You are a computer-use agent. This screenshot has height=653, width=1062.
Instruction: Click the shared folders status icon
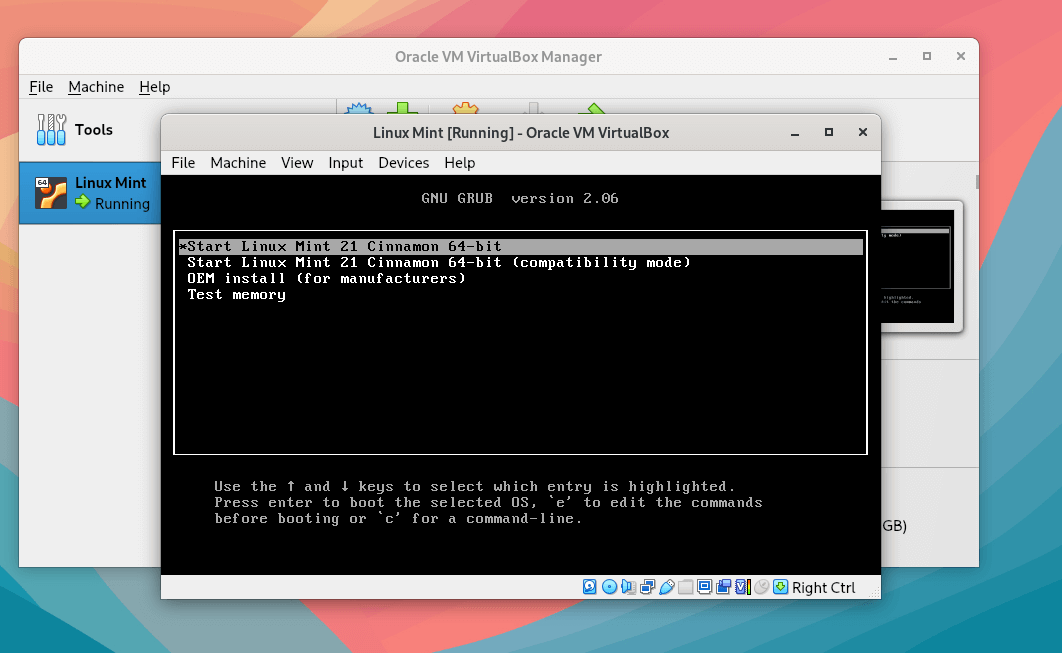click(685, 587)
